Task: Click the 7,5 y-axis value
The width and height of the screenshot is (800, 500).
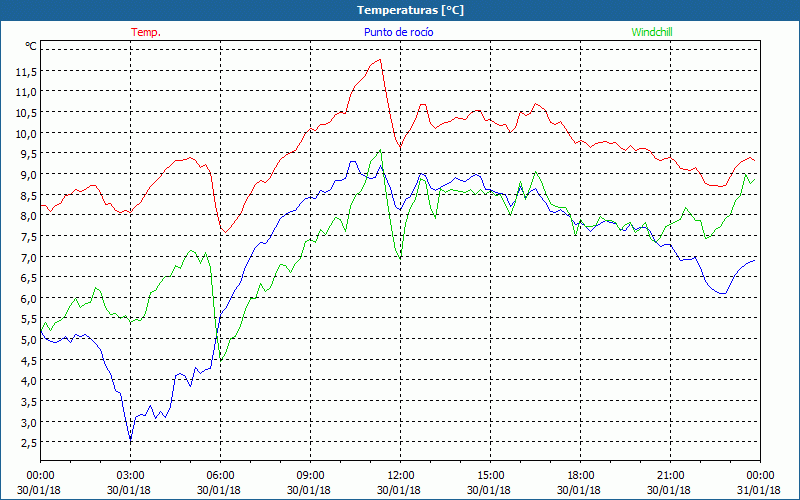Action: click(29, 237)
